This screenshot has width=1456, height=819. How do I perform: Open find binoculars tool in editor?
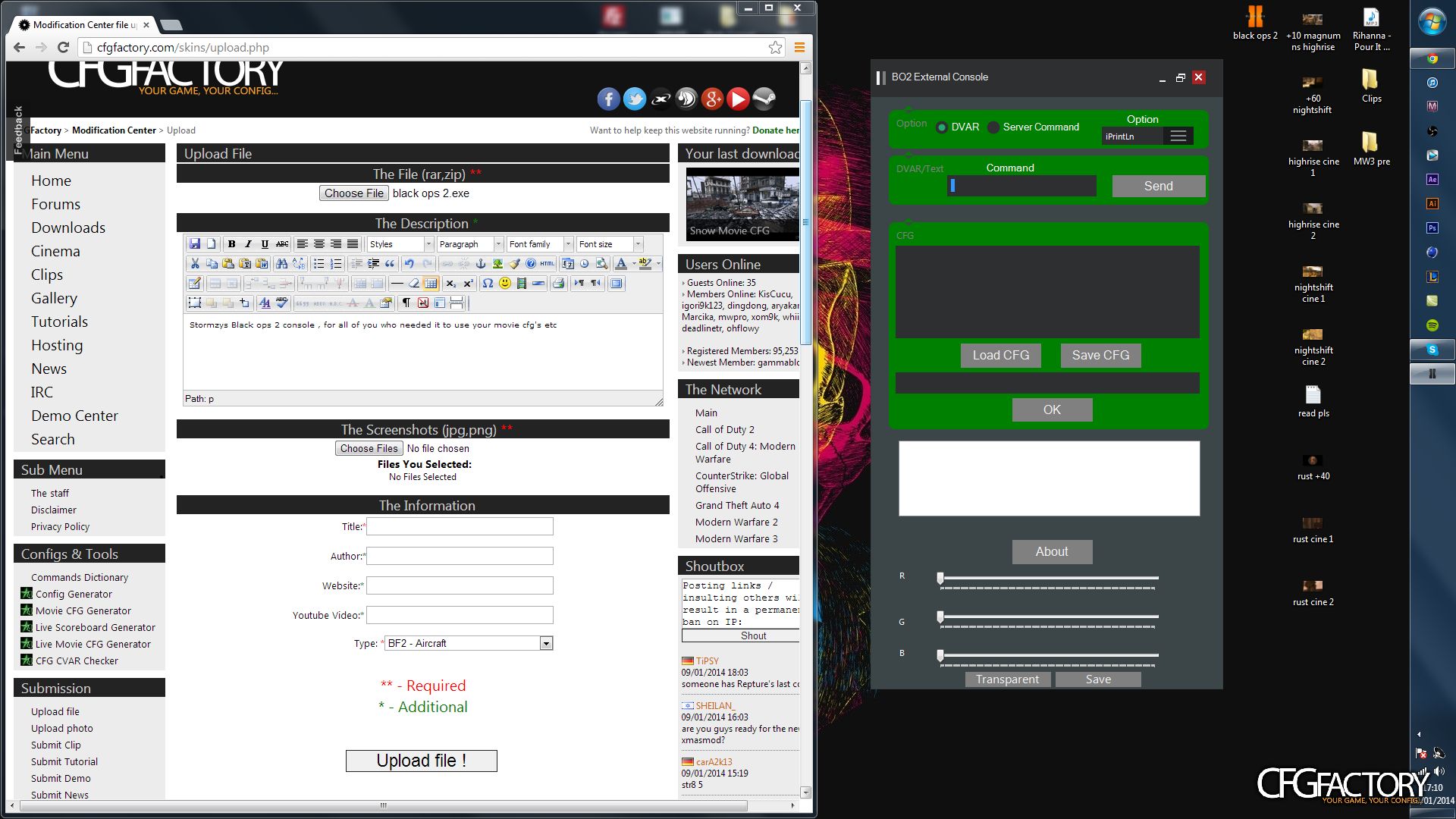pos(282,264)
